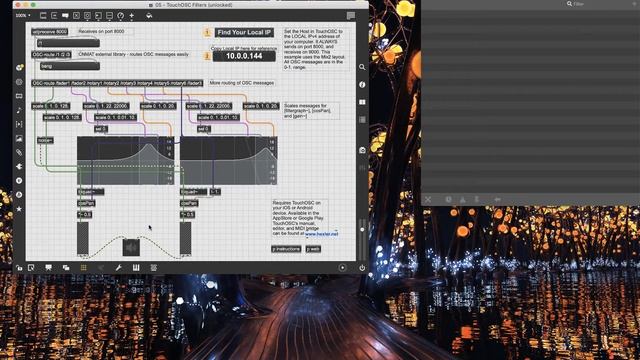Screen dimensions: 640x360
Task: Open the star Favorites icon in left sidebar
Action: pyautogui.click(x=19, y=209)
